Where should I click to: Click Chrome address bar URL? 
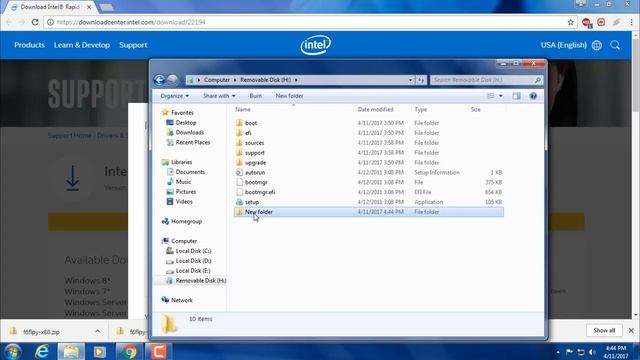click(131, 22)
